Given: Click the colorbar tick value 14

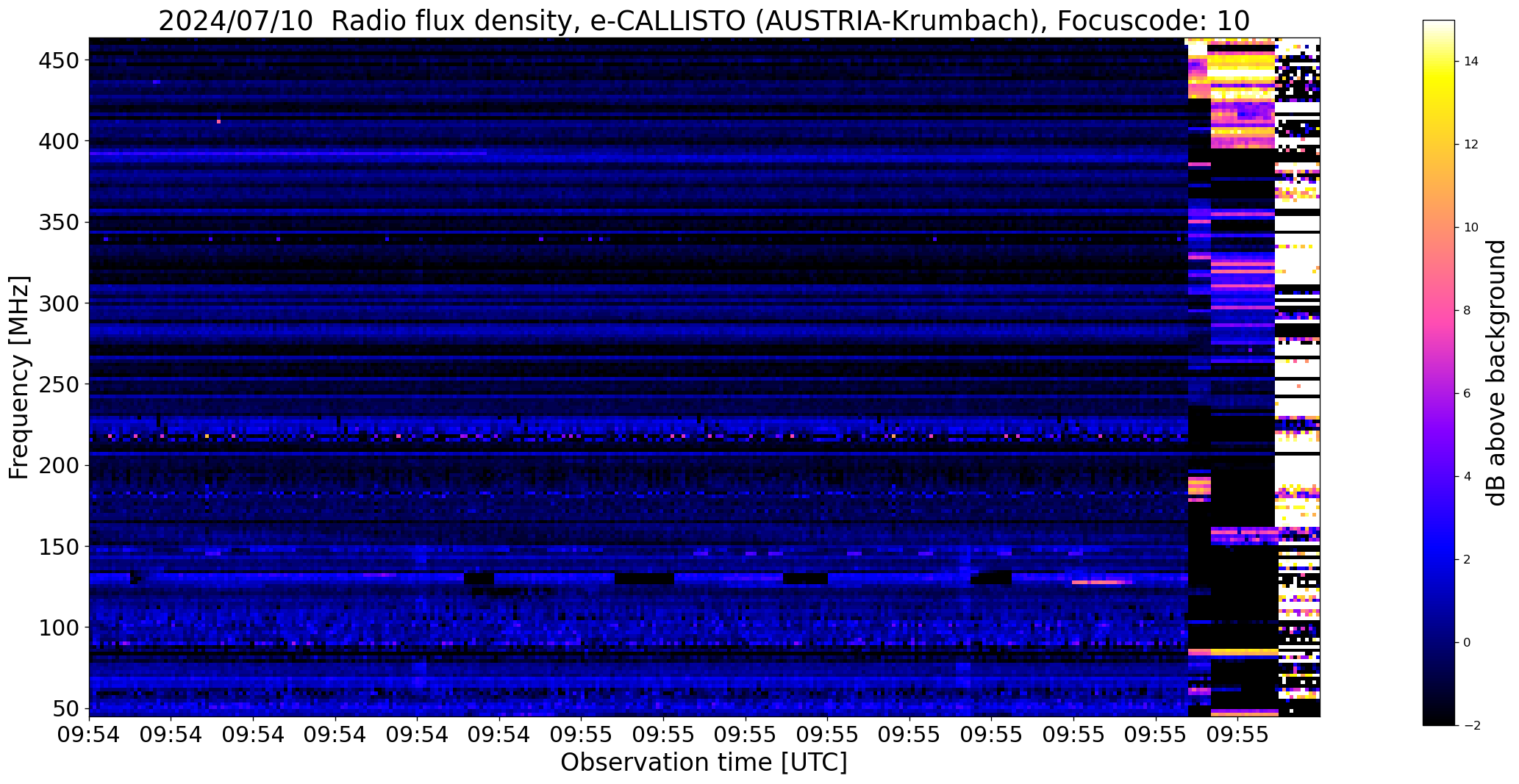Looking at the screenshot, I should pos(1471,62).
